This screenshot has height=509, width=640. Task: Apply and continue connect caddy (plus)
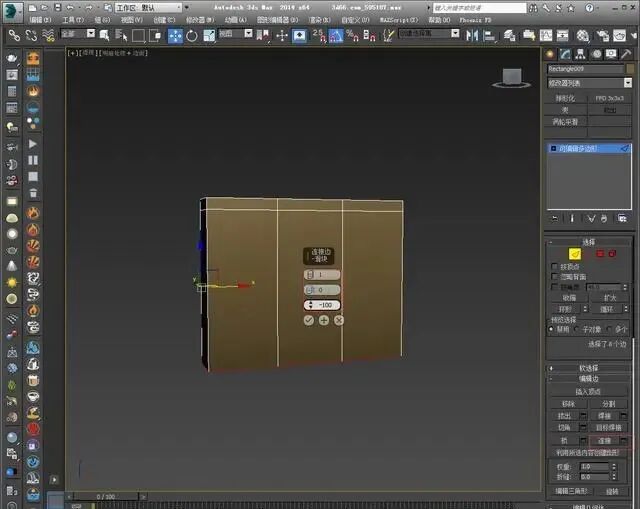coord(324,320)
